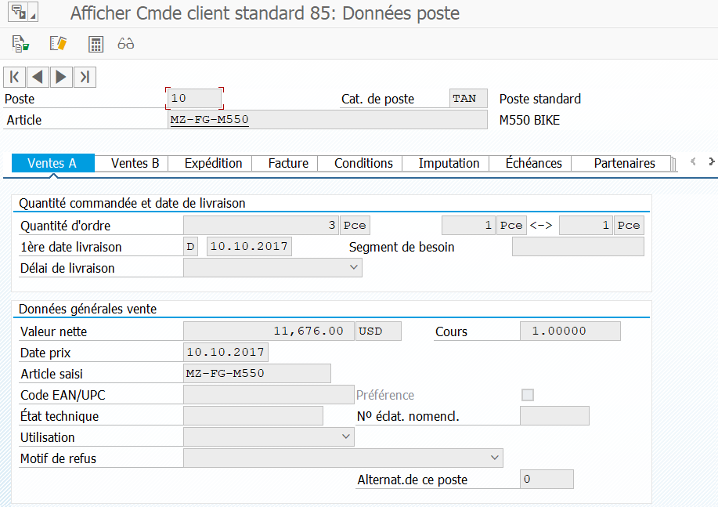Select the Conditions tab
This screenshot has width=718, height=508.
click(x=363, y=163)
